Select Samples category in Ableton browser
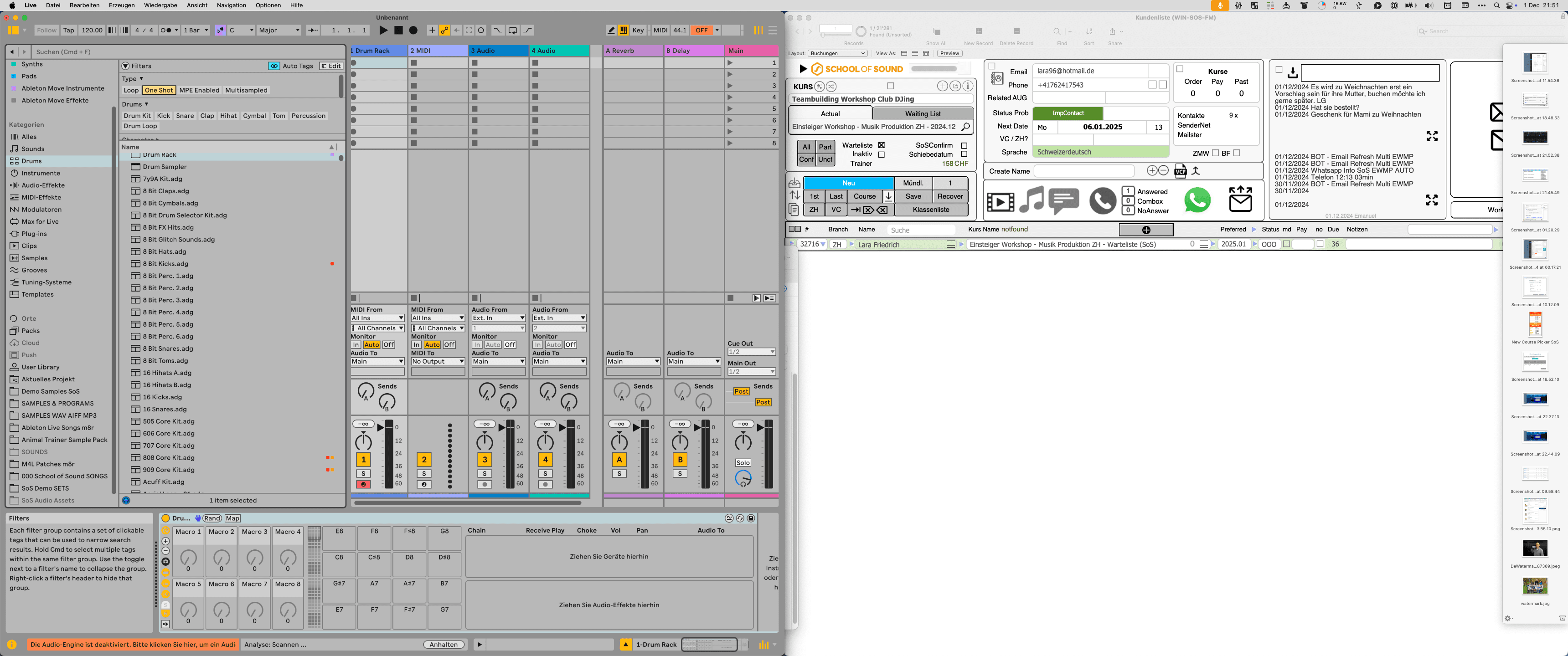This screenshot has width=1568, height=656. pos(35,258)
